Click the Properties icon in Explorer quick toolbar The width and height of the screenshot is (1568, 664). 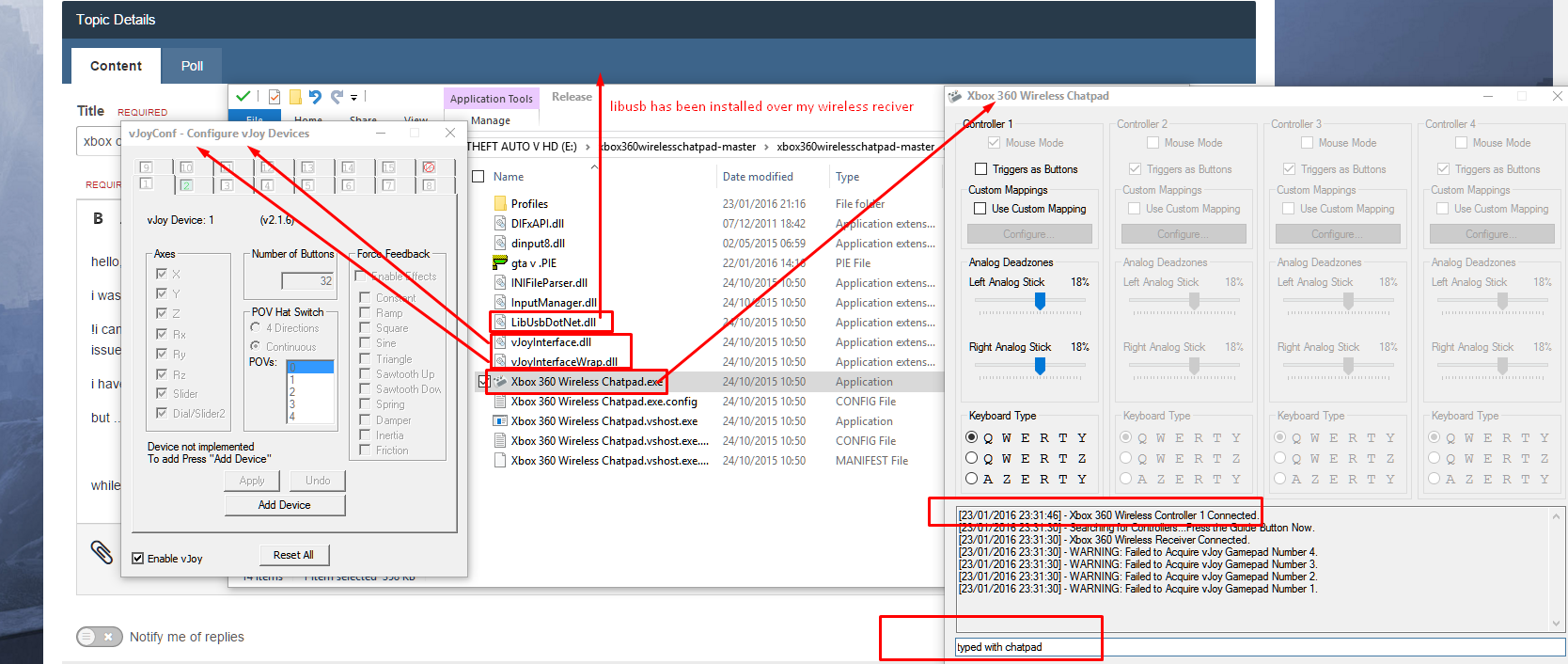[274, 97]
